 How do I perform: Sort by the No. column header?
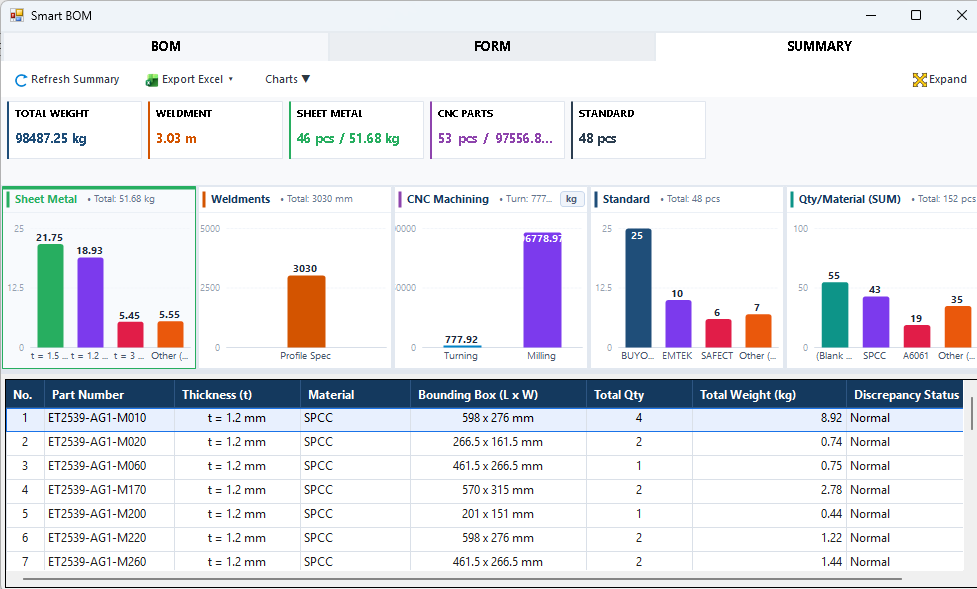click(25, 395)
